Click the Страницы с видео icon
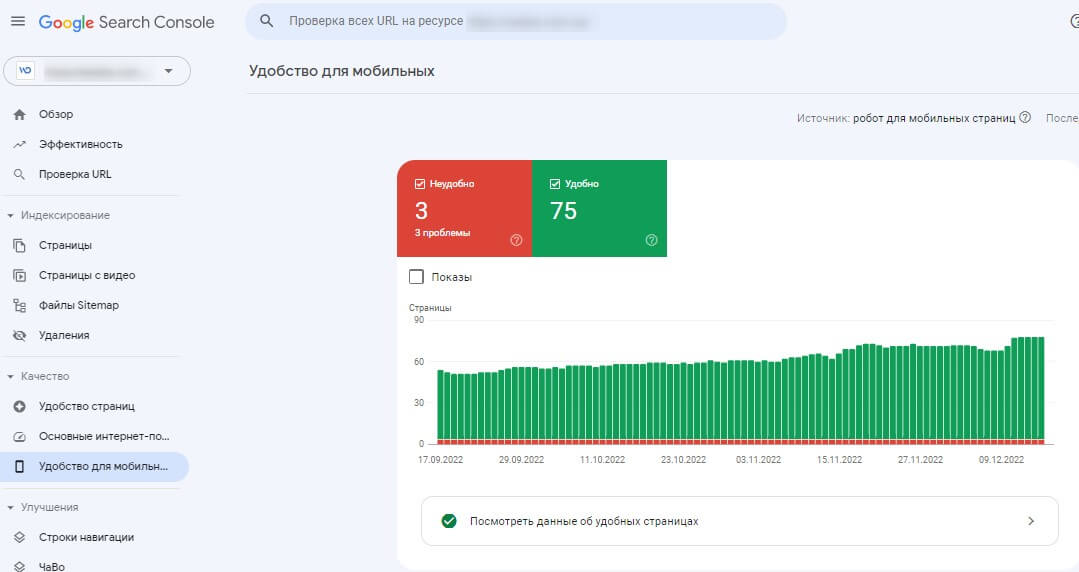 [19, 275]
